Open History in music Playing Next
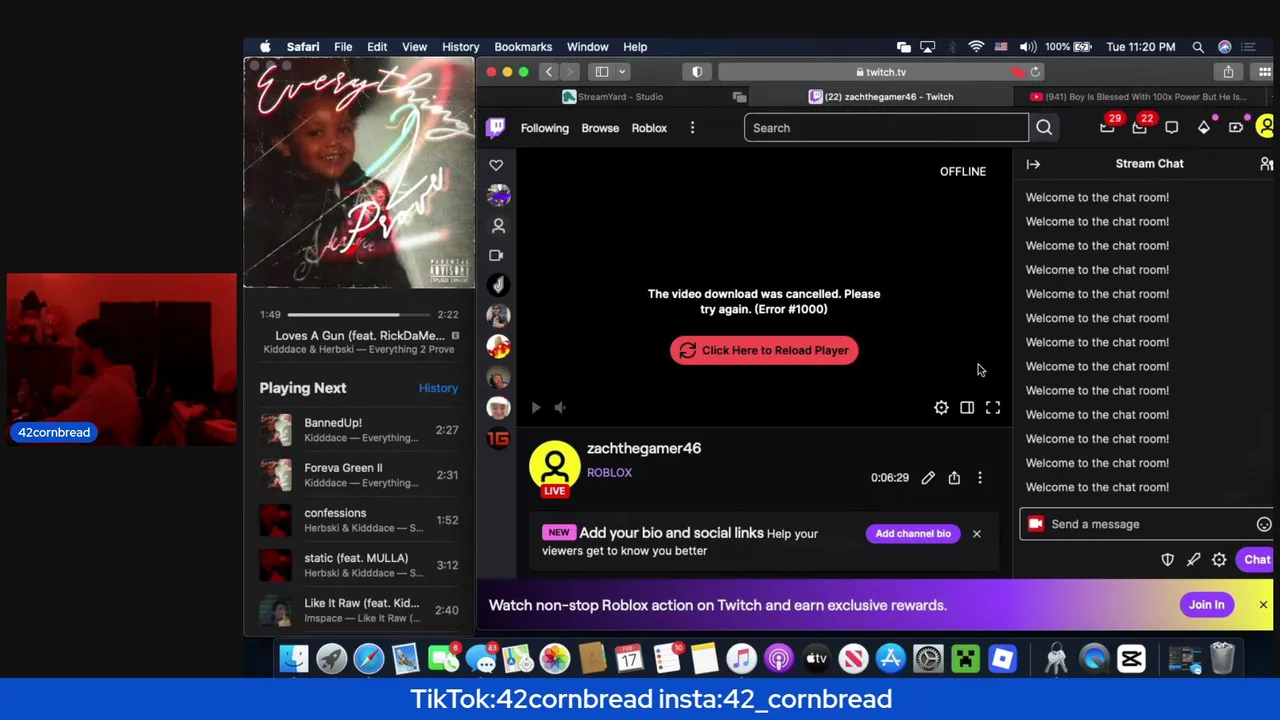1280x720 pixels. point(438,388)
